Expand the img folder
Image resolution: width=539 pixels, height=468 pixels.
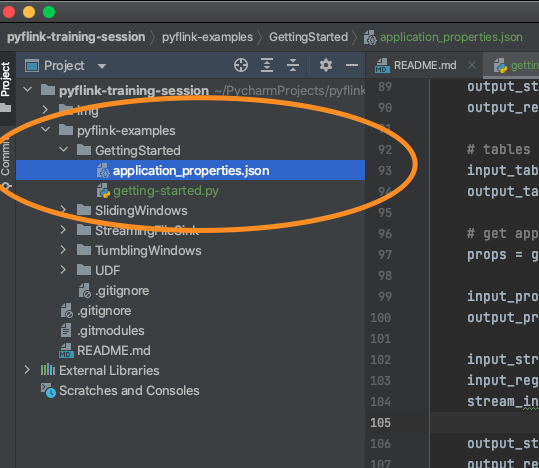pos(45,110)
